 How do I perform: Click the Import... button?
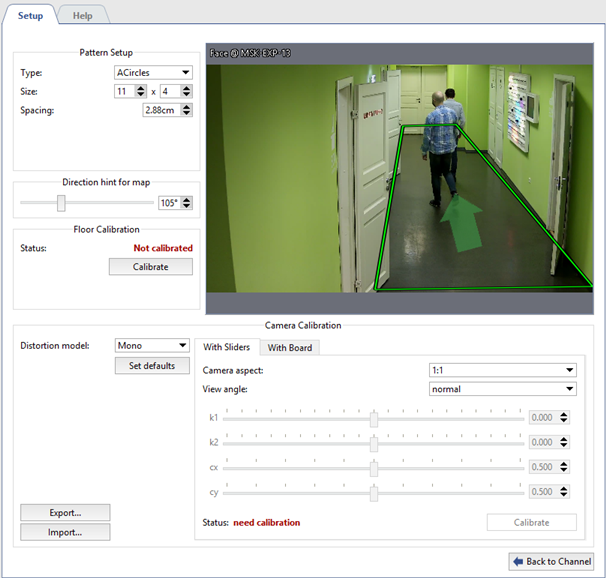point(65,532)
